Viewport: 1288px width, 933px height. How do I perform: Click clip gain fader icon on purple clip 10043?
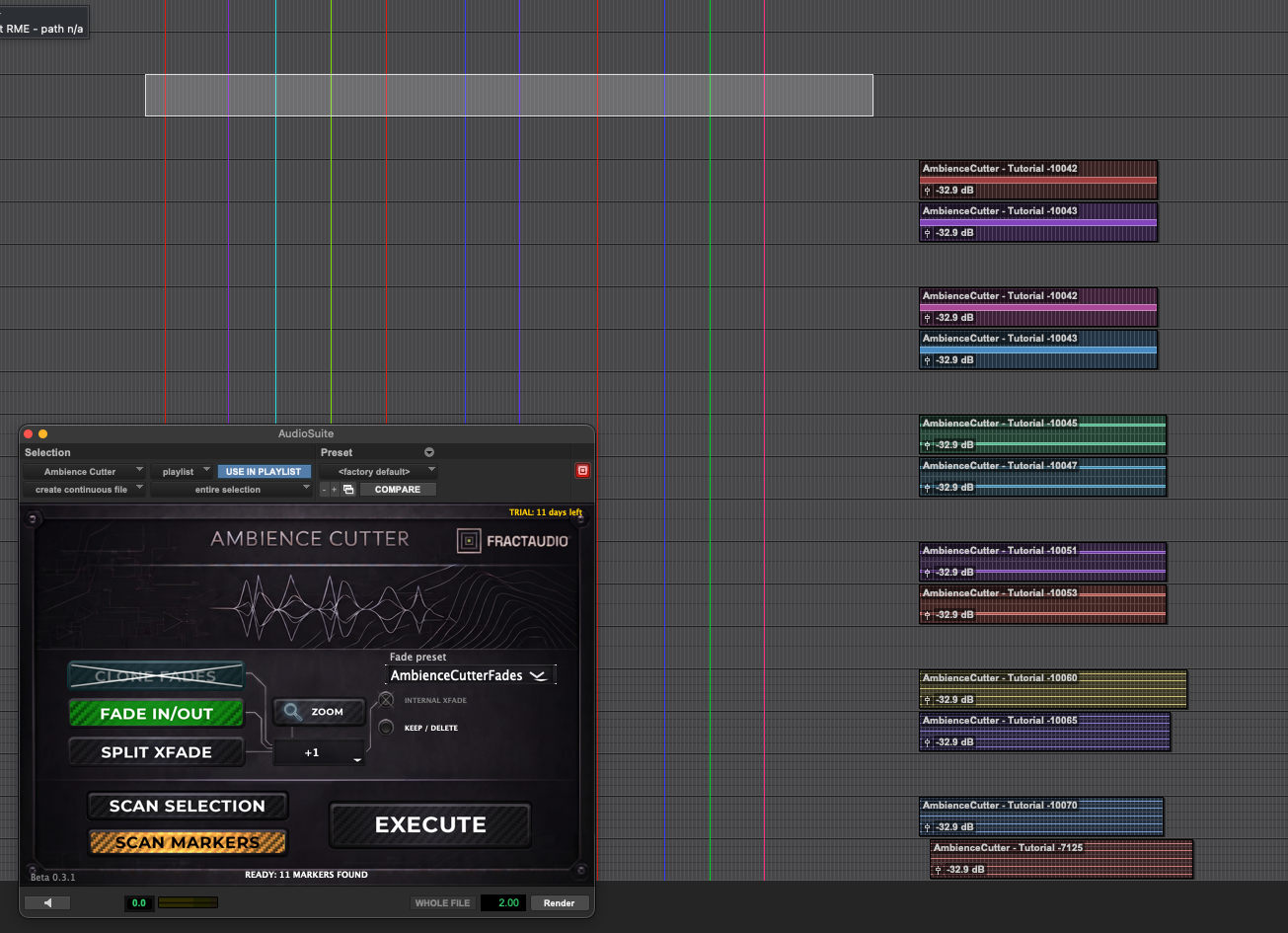(x=927, y=233)
